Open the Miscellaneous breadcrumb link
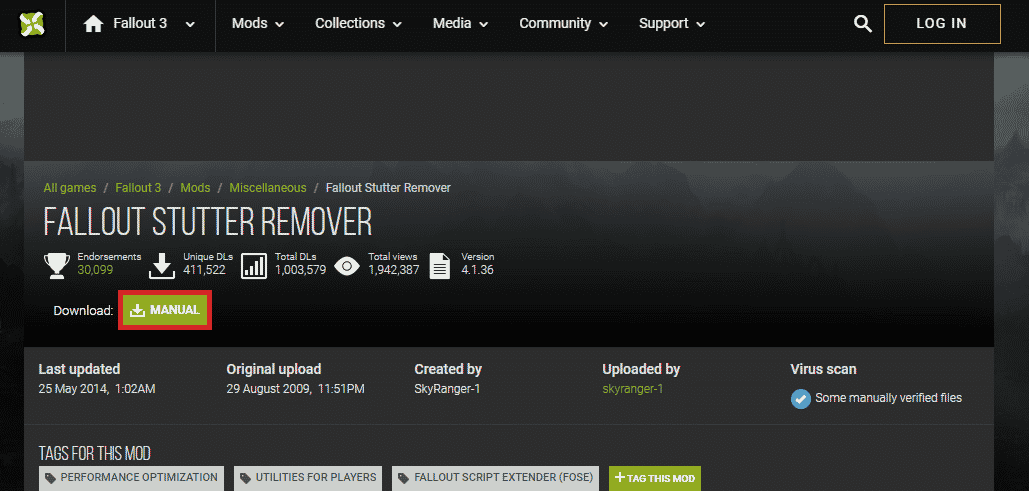This screenshot has width=1029, height=491. pos(268,188)
